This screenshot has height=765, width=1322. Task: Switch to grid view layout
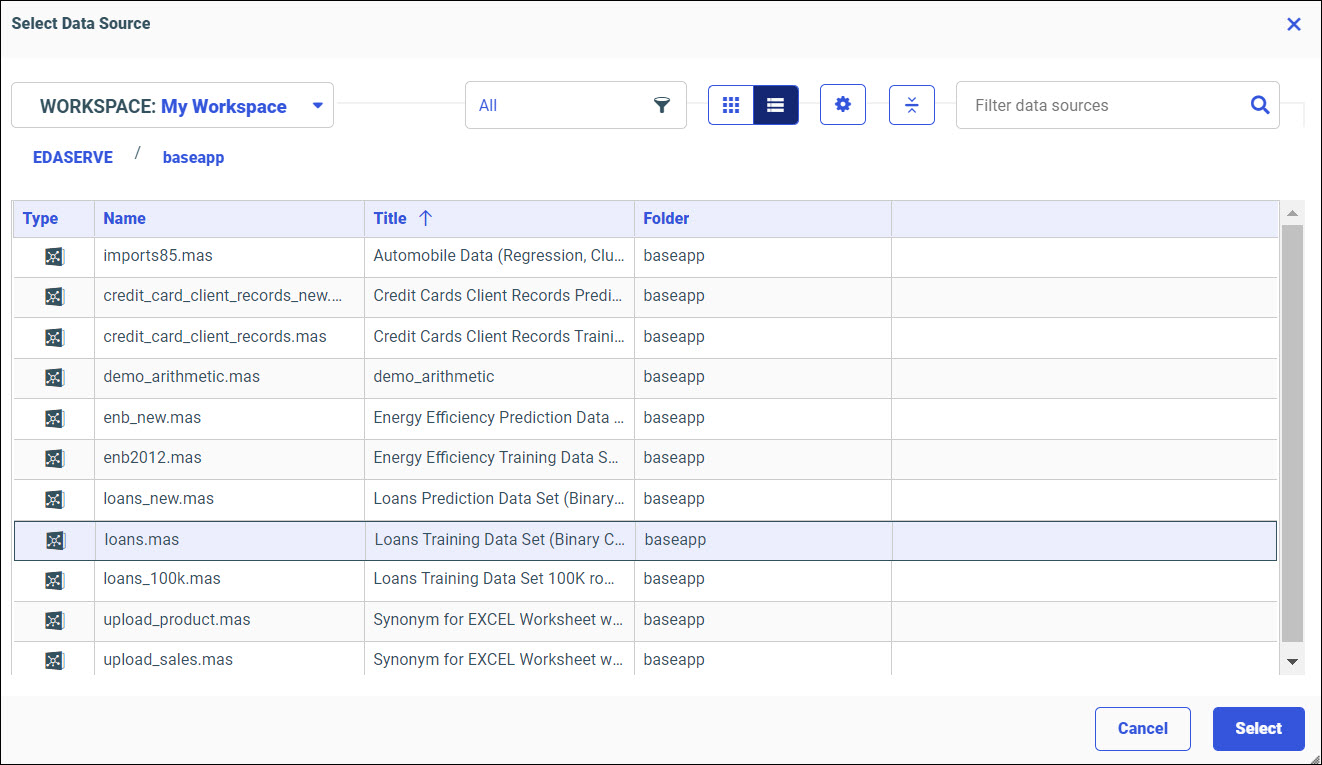click(x=731, y=104)
